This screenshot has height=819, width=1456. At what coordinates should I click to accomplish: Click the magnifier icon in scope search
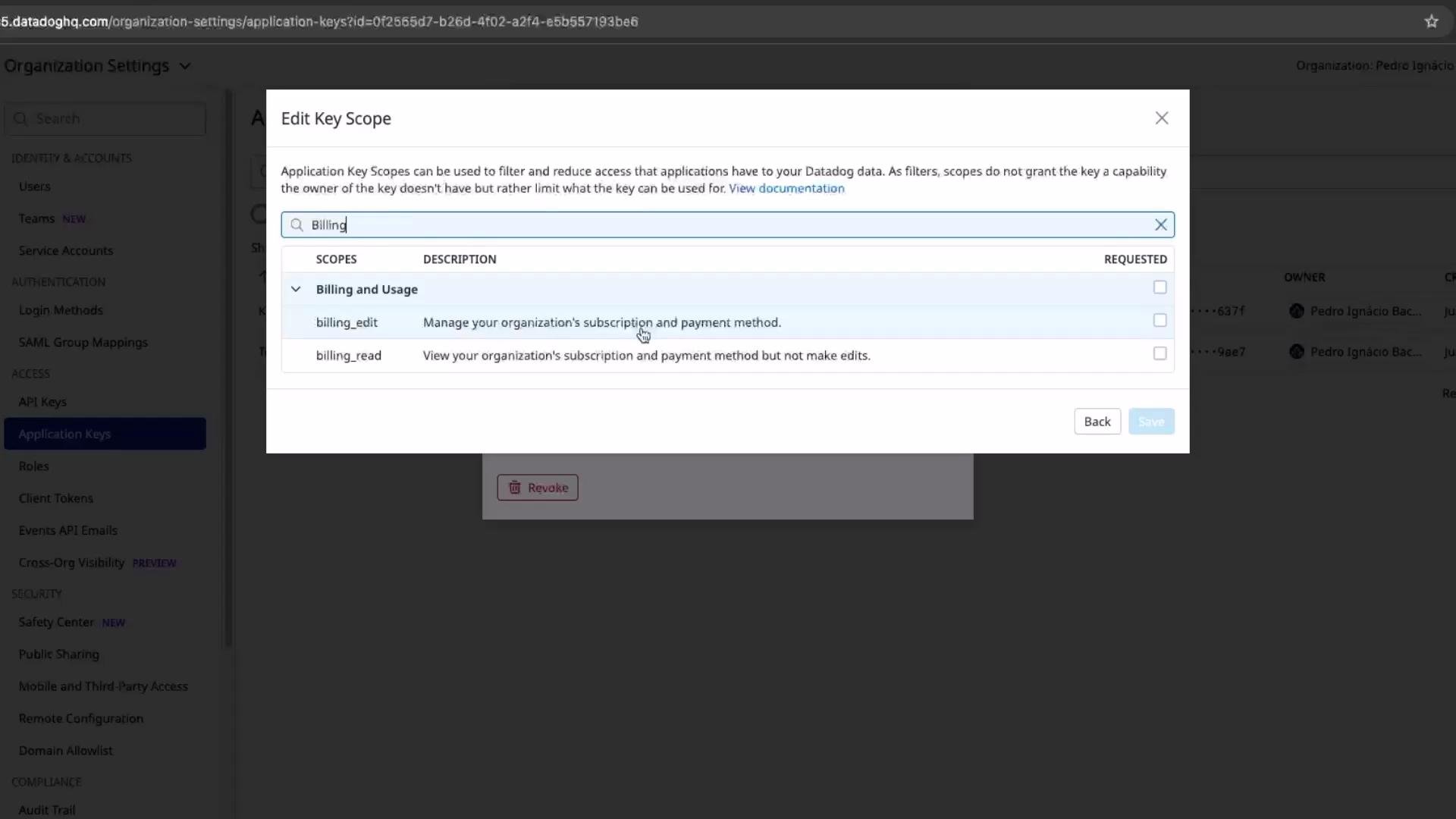point(297,224)
